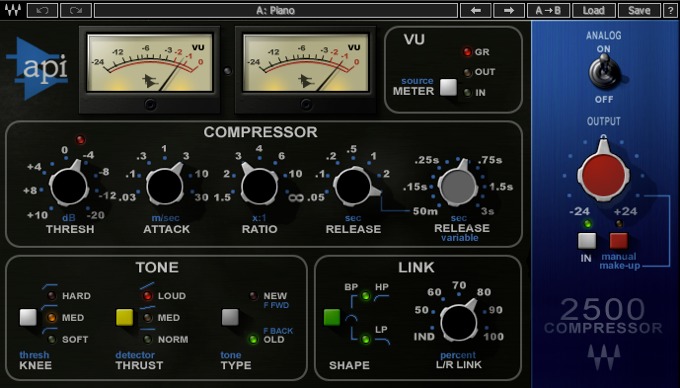Click the gray variable RELEASE knob

(x=458, y=186)
